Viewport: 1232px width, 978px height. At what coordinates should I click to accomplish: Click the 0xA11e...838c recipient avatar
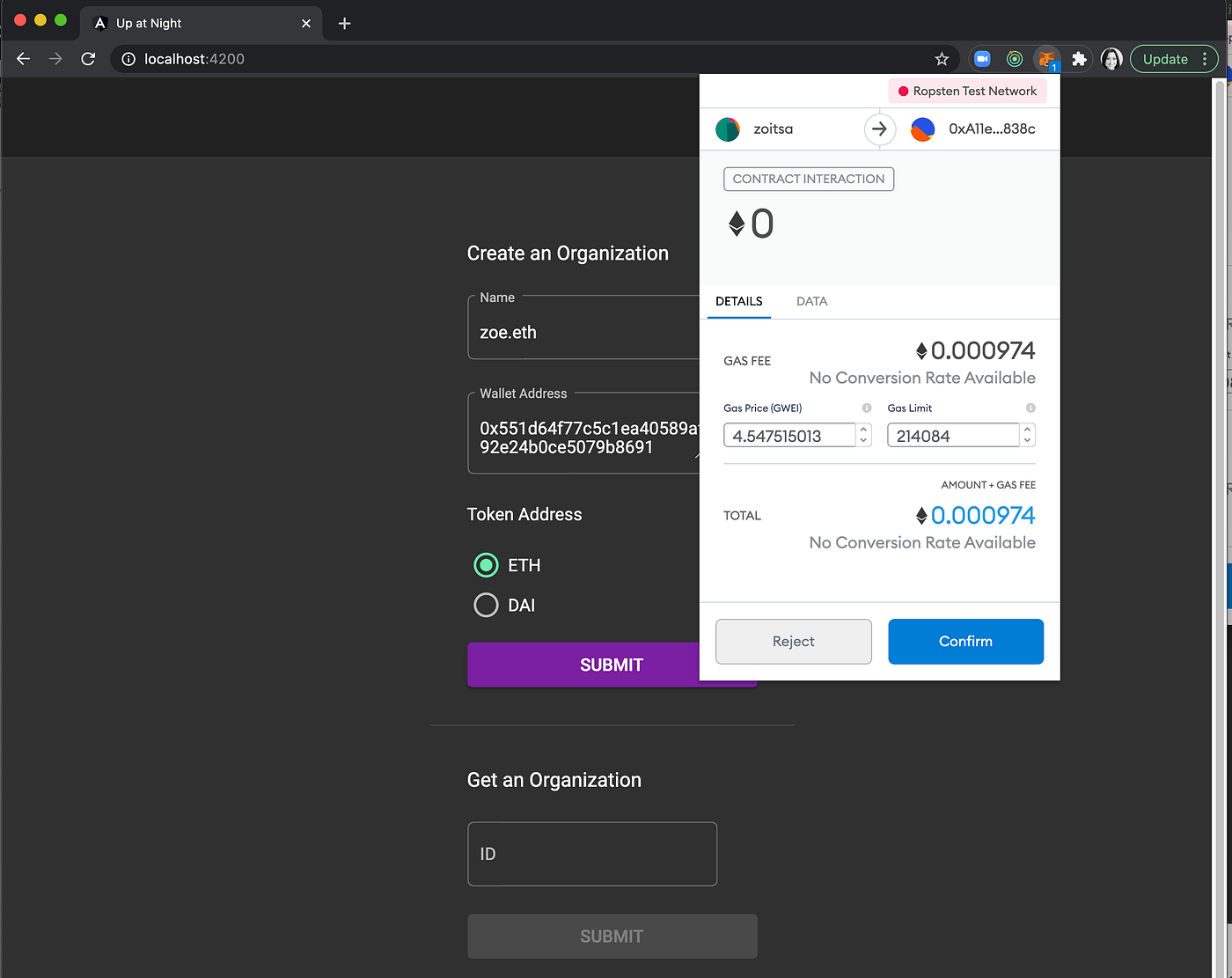point(922,129)
